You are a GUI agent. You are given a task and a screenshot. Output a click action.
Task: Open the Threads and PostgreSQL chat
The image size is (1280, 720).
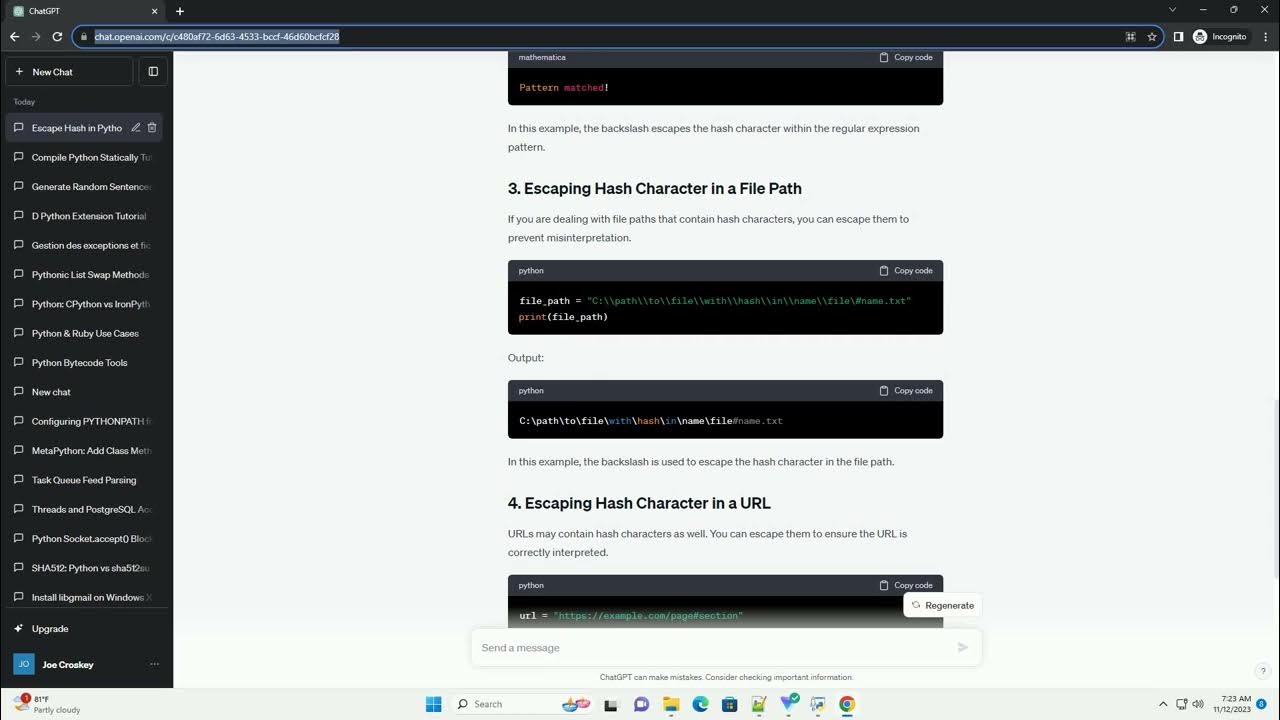click(x=86, y=509)
